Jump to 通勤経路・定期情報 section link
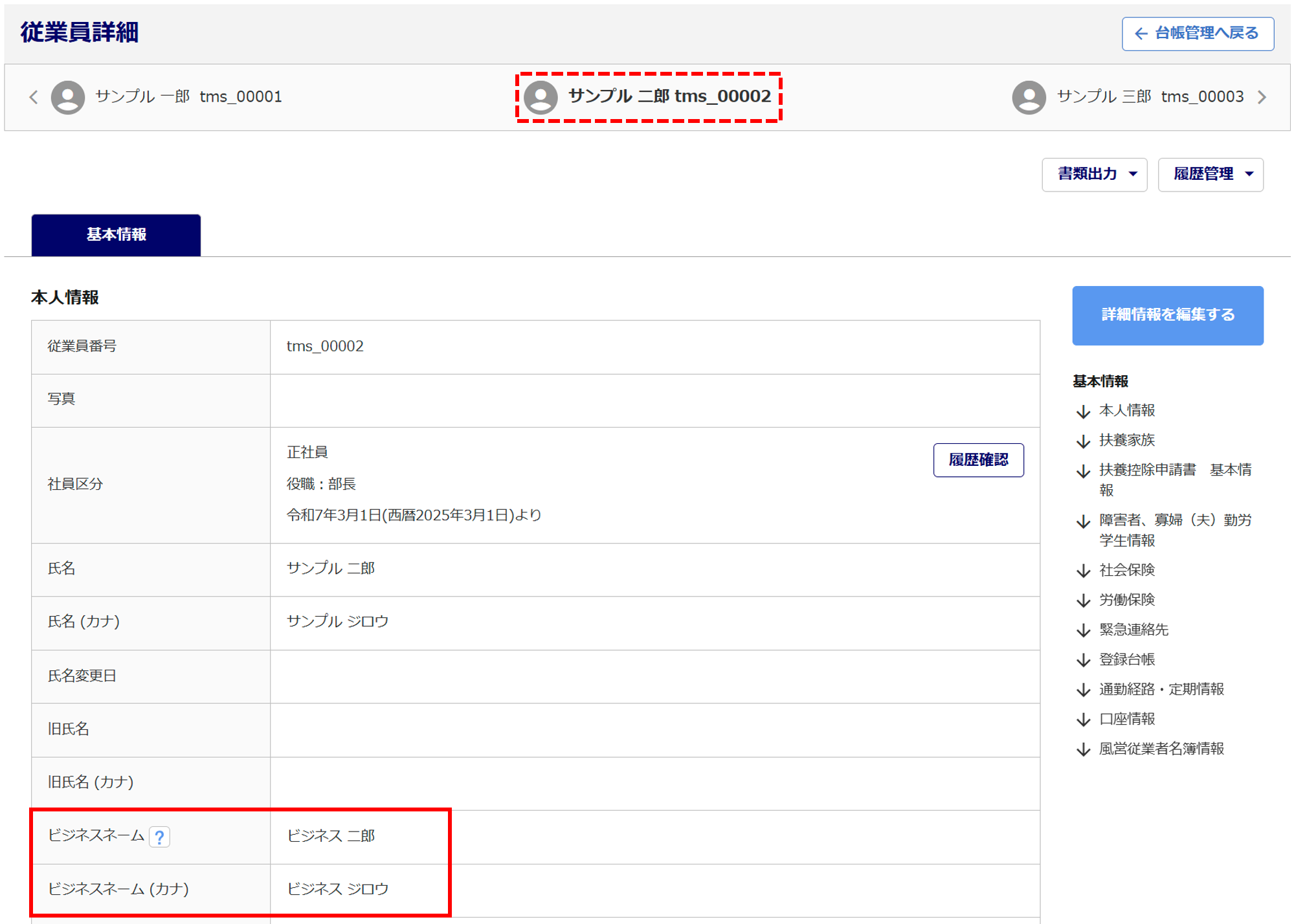The width and height of the screenshot is (1294, 924). coord(1161,689)
